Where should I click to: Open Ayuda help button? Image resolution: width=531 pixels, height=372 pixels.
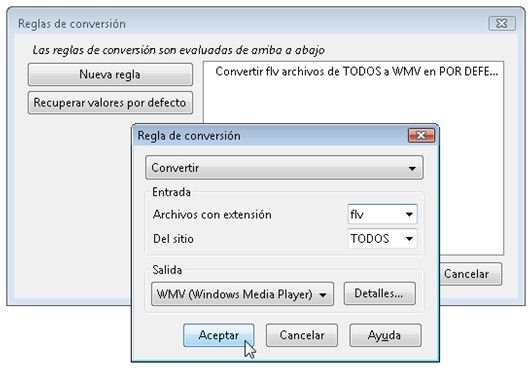(x=385, y=335)
